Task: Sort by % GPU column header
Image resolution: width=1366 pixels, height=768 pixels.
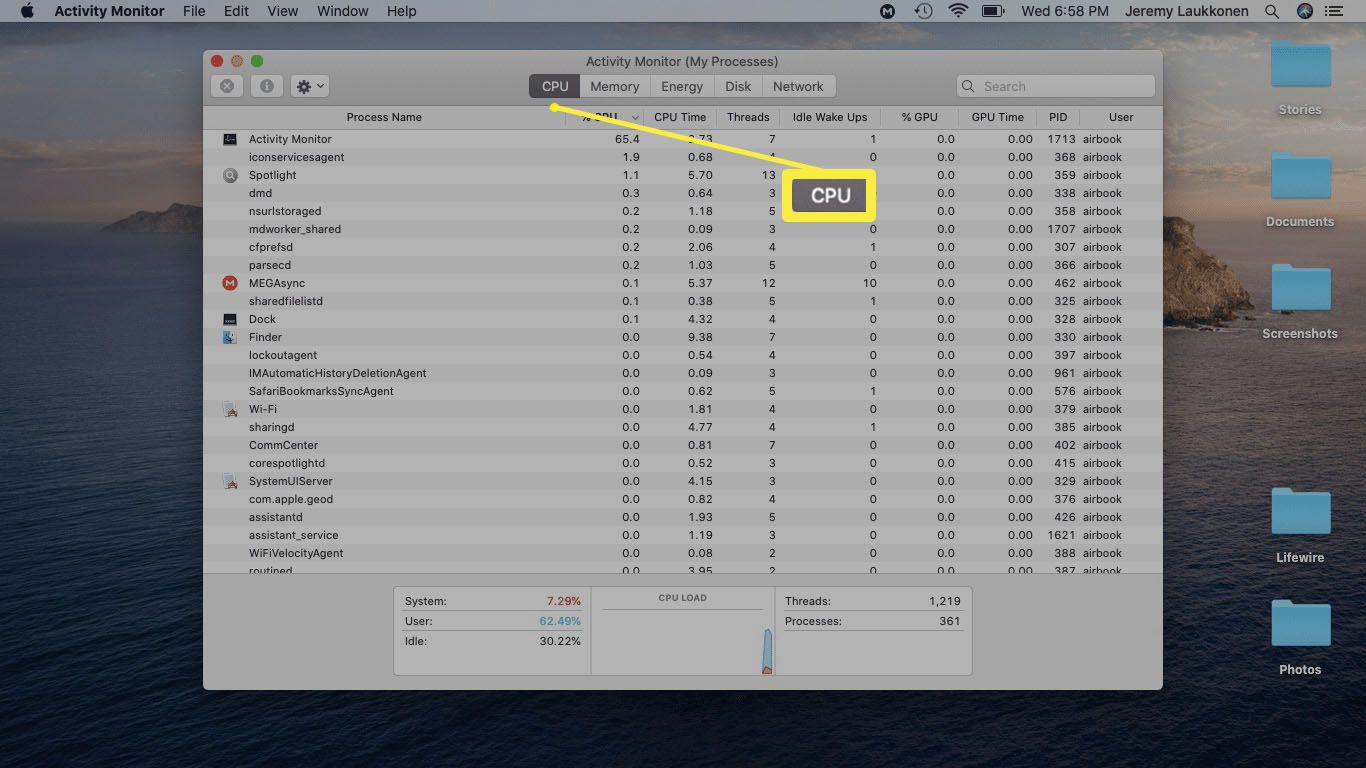Action: click(x=919, y=117)
